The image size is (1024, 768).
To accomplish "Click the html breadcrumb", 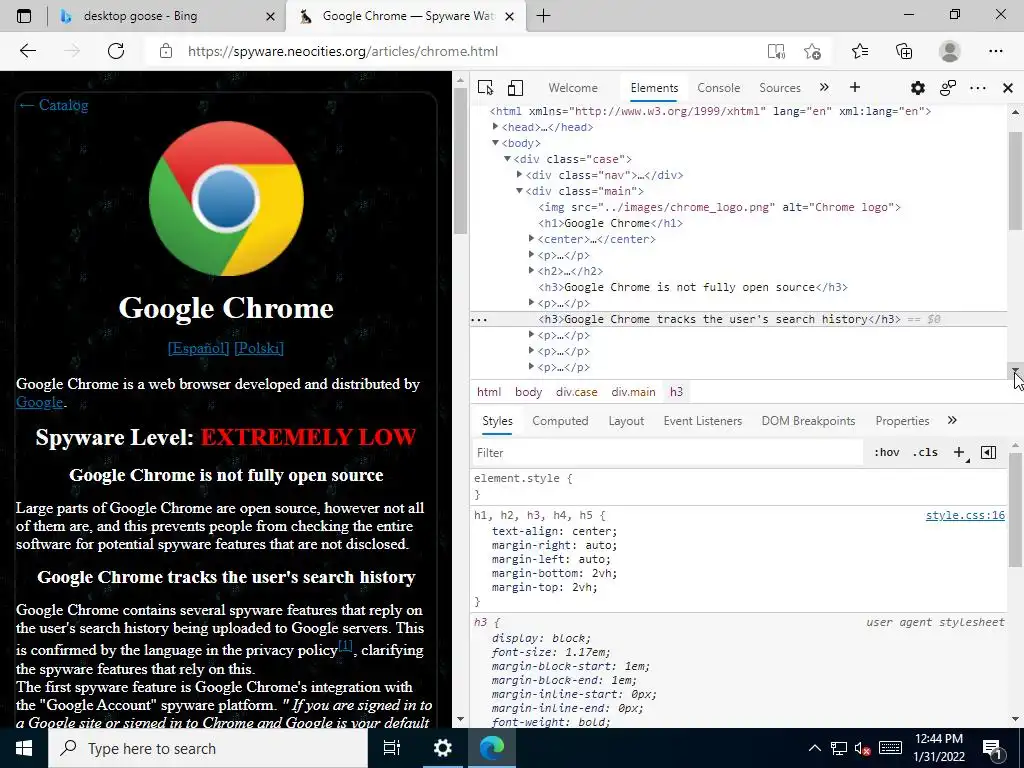I will coord(488,392).
